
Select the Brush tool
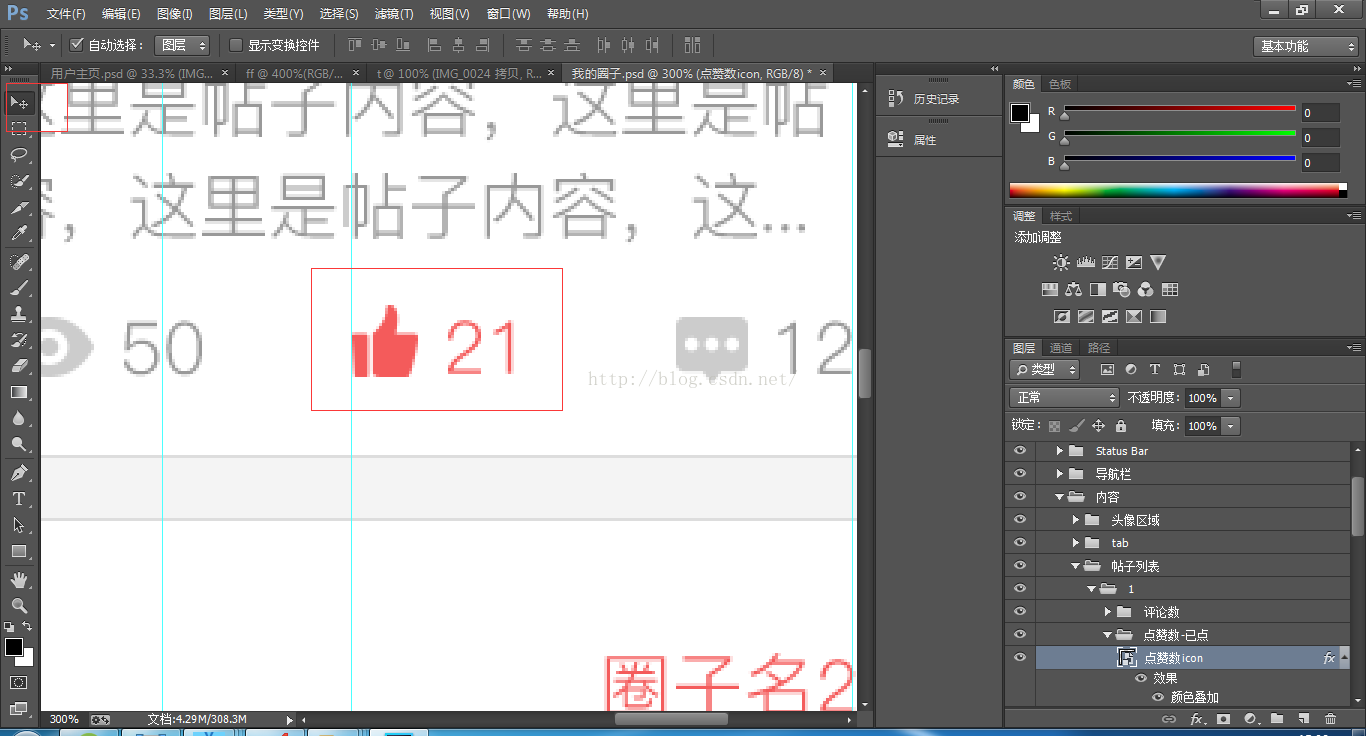19,288
